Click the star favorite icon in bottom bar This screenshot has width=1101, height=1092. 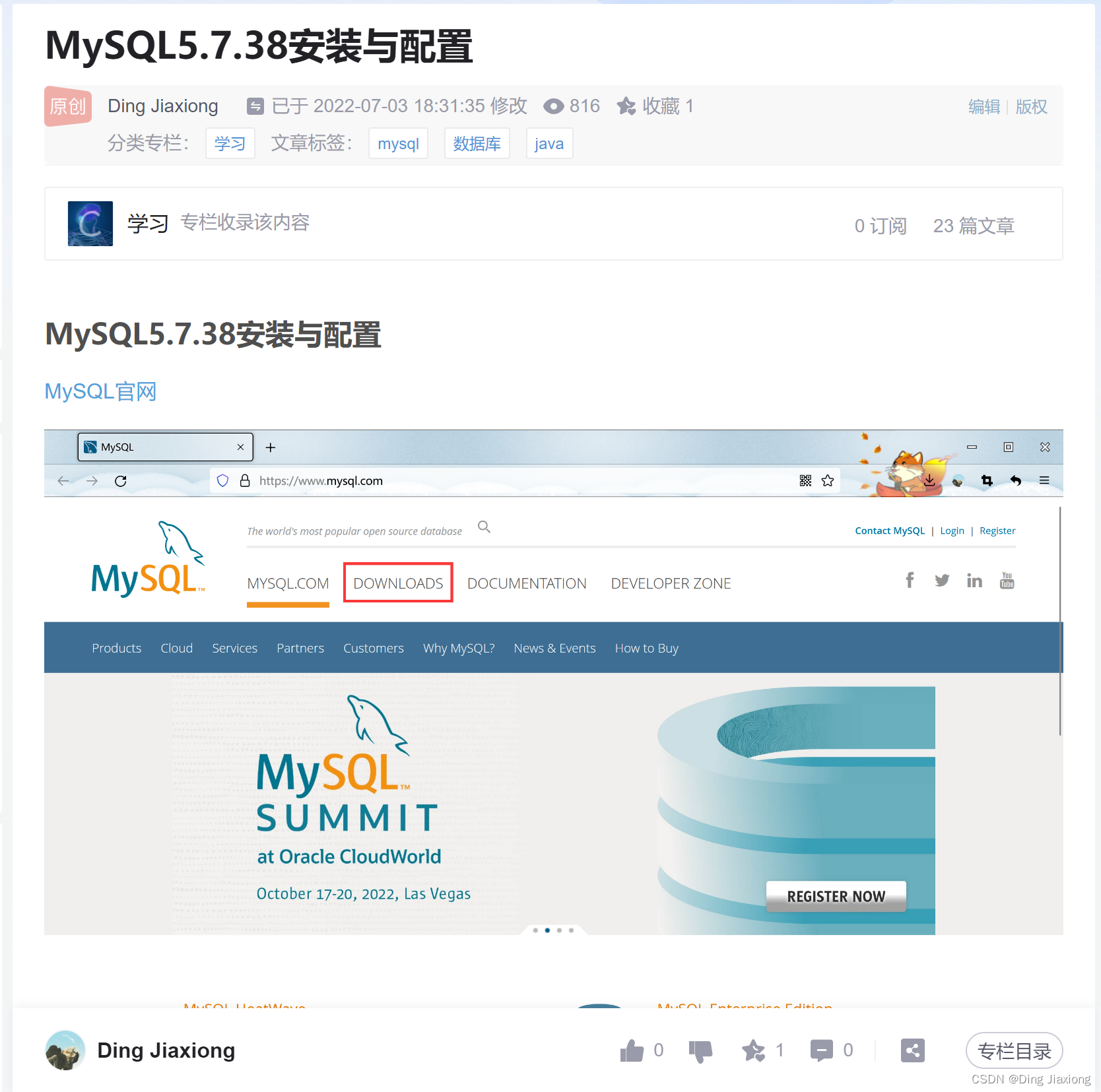753,1050
